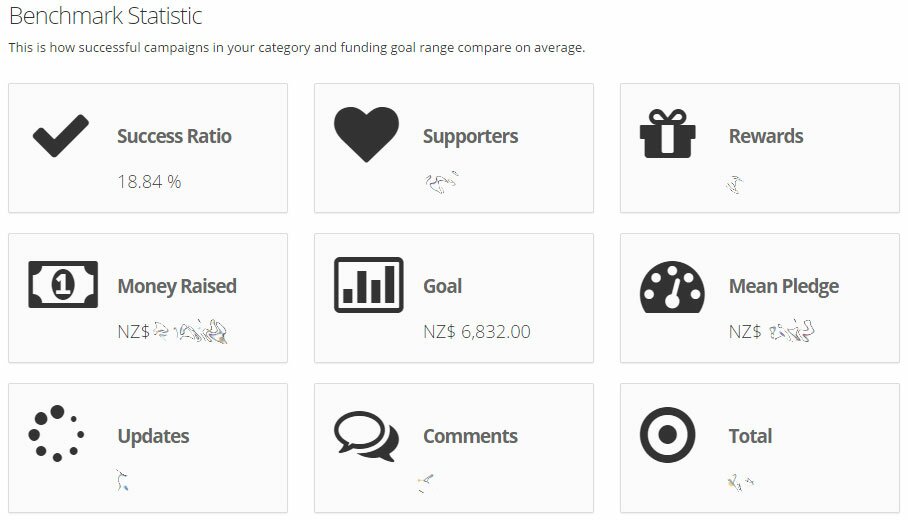
Task: Click the NZ$ 6,832.00 goal amount
Action: pos(477,332)
